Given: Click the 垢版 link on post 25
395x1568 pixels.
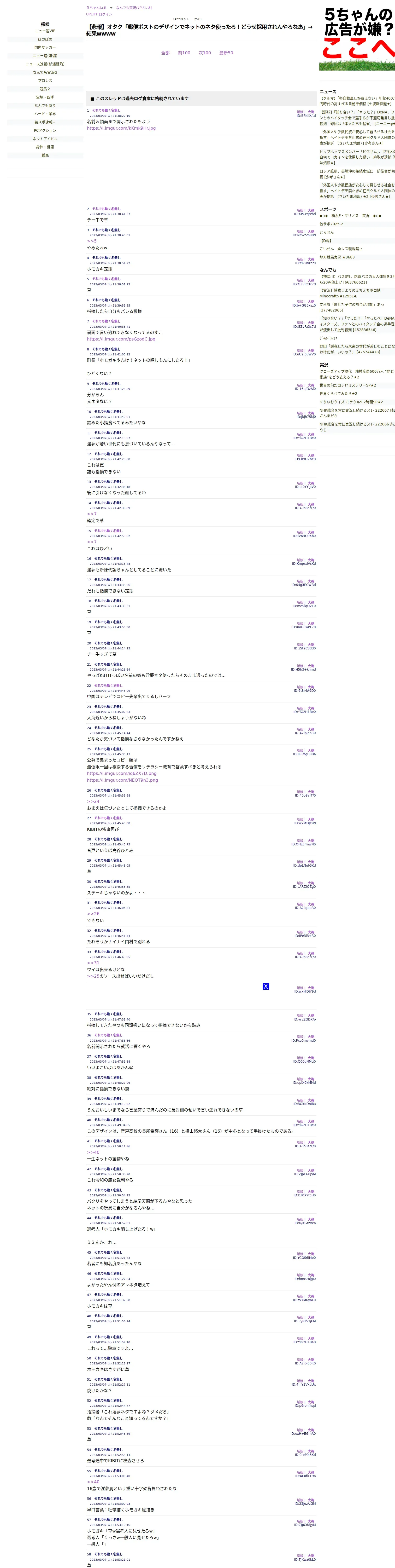Looking at the screenshot, I should click(300, 751).
